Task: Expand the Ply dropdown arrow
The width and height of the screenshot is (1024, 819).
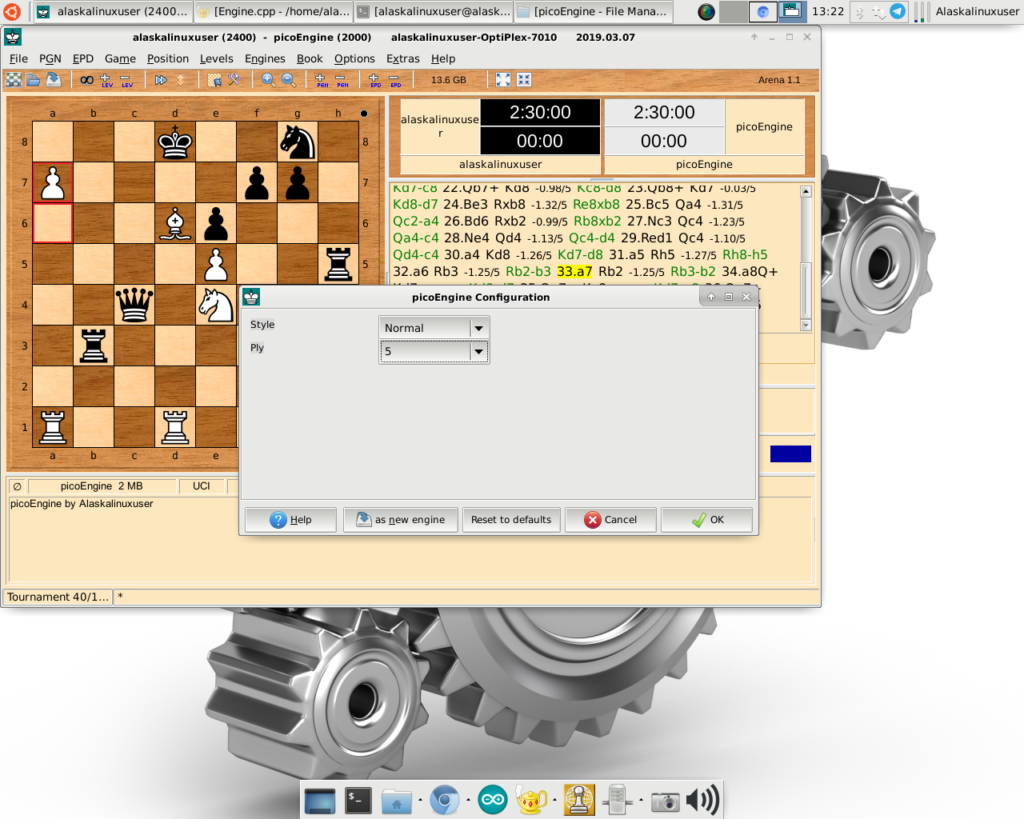Action: coord(478,351)
